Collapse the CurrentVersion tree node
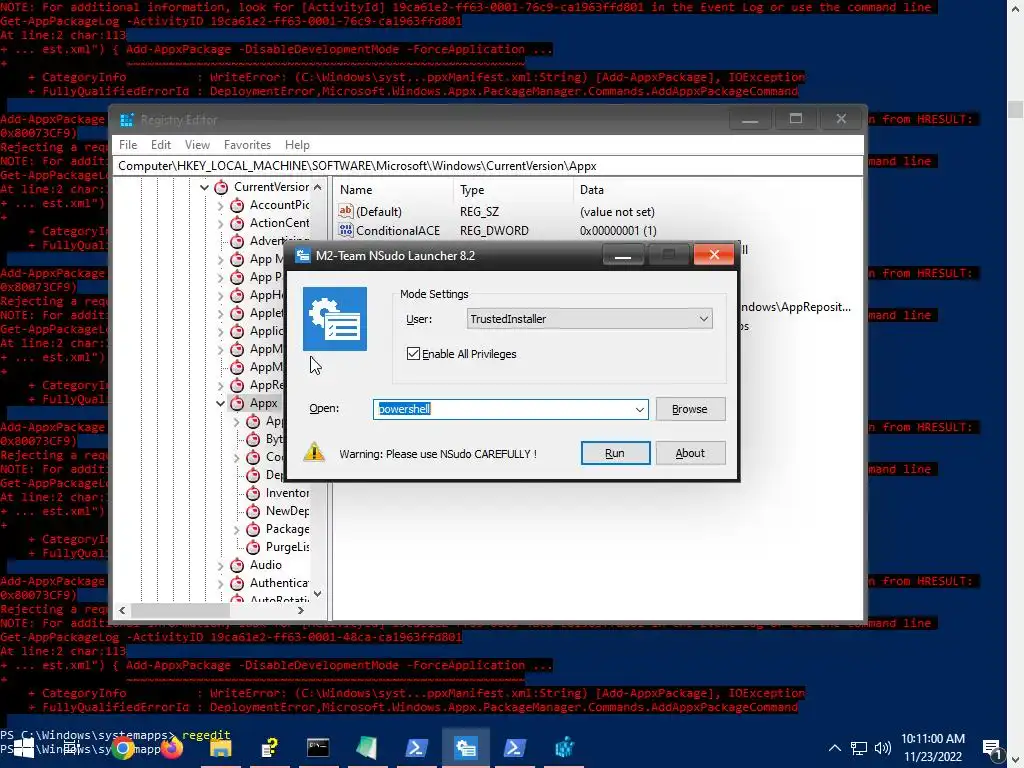 point(204,187)
